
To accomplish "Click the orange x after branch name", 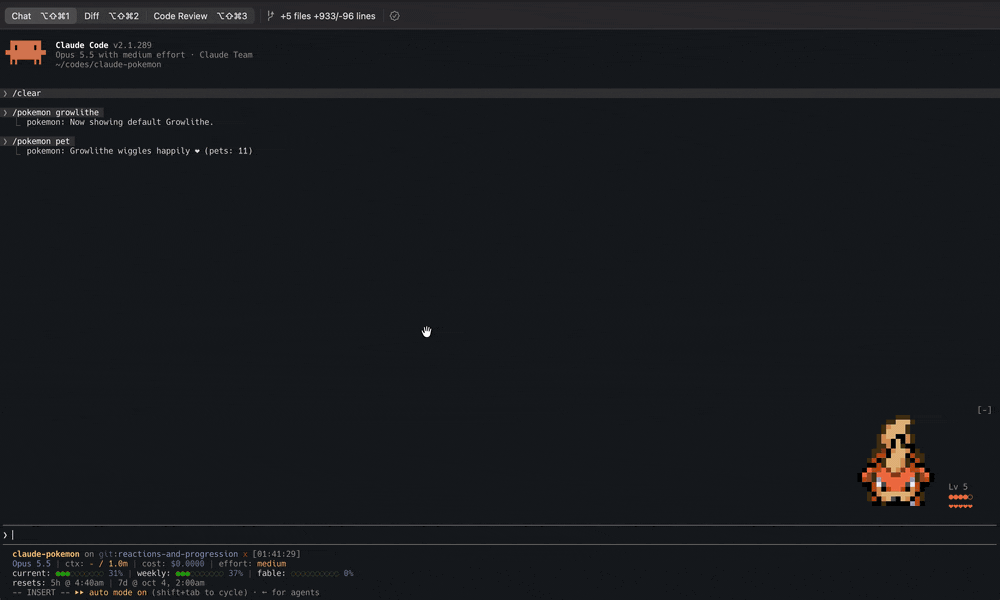I will pyautogui.click(x=245, y=554).
